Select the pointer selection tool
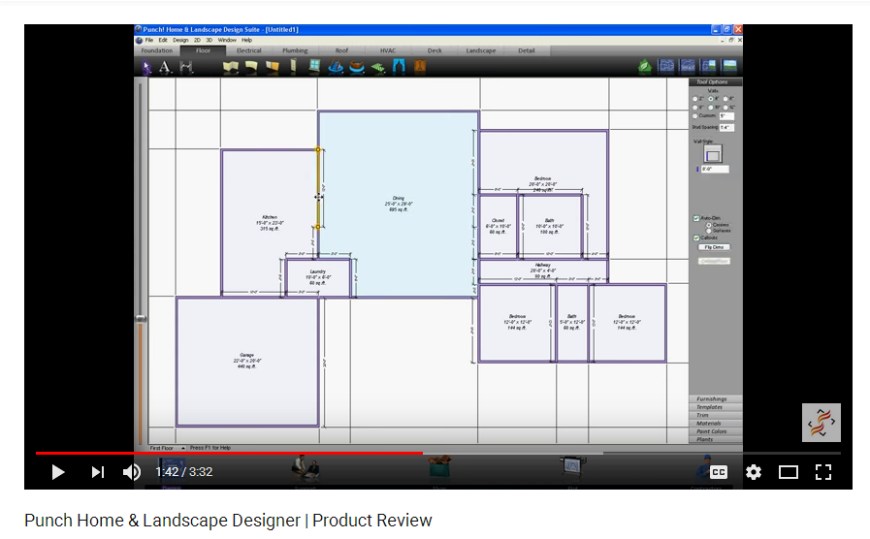870x539 pixels. click(146, 68)
